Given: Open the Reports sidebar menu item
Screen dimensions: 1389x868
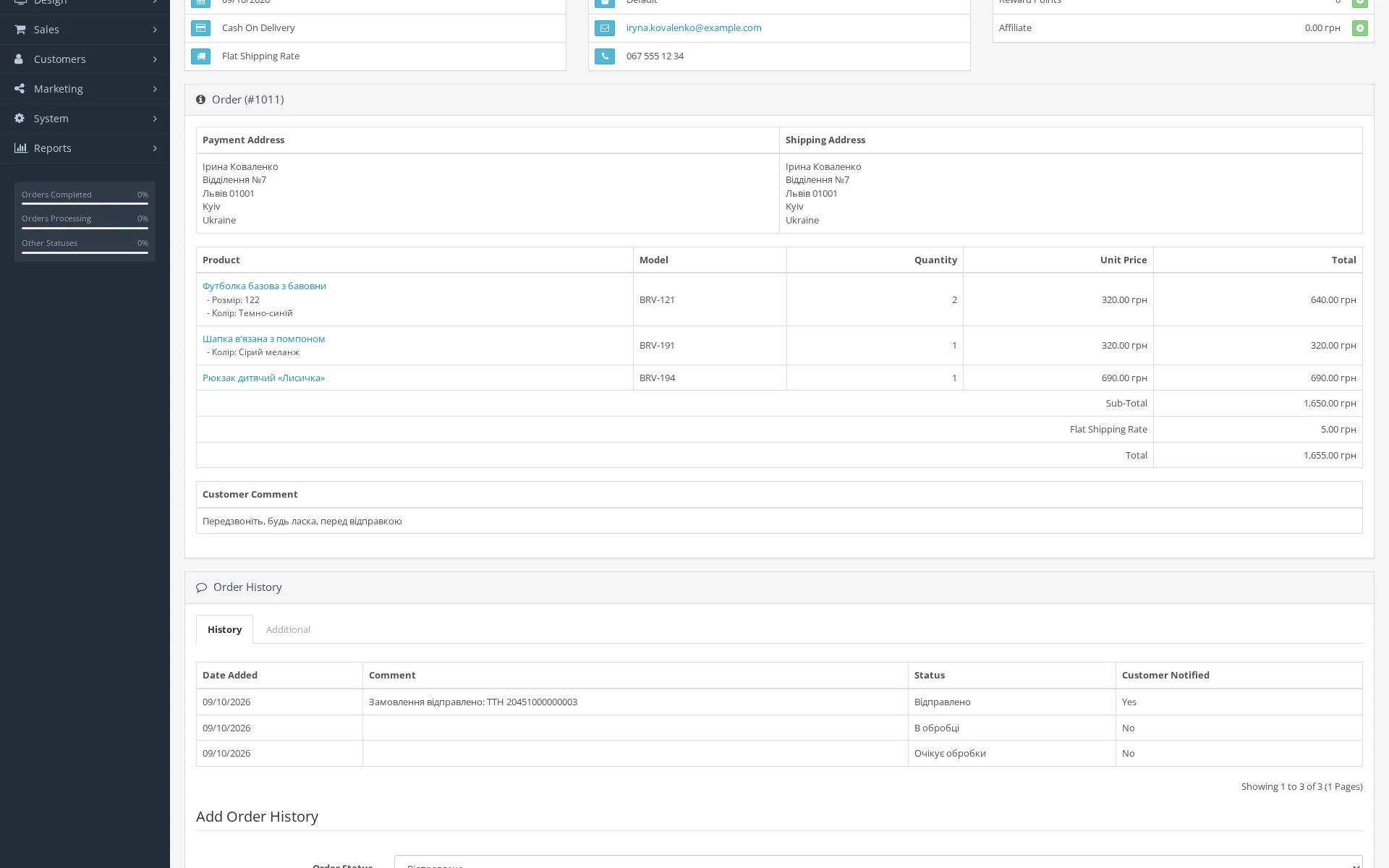Looking at the screenshot, I should pyautogui.click(x=85, y=148).
